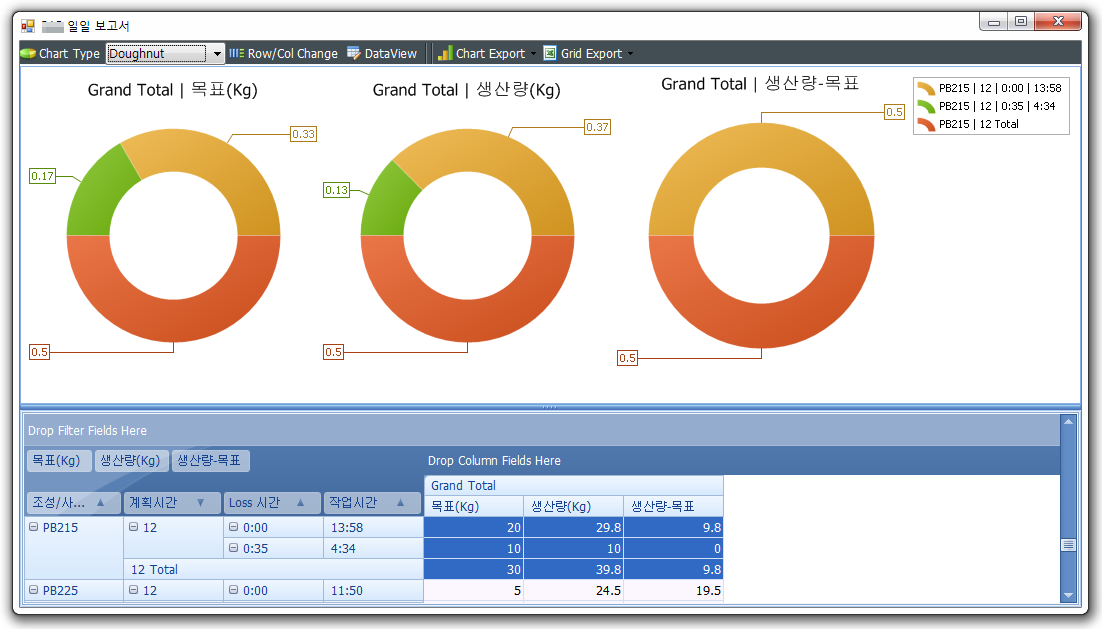Select the 24.5 cell in PB225 row

573,590
